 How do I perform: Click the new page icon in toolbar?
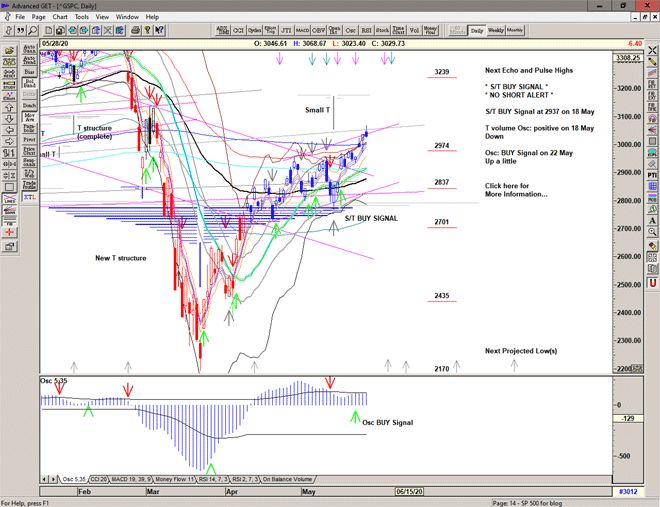(x=49, y=30)
